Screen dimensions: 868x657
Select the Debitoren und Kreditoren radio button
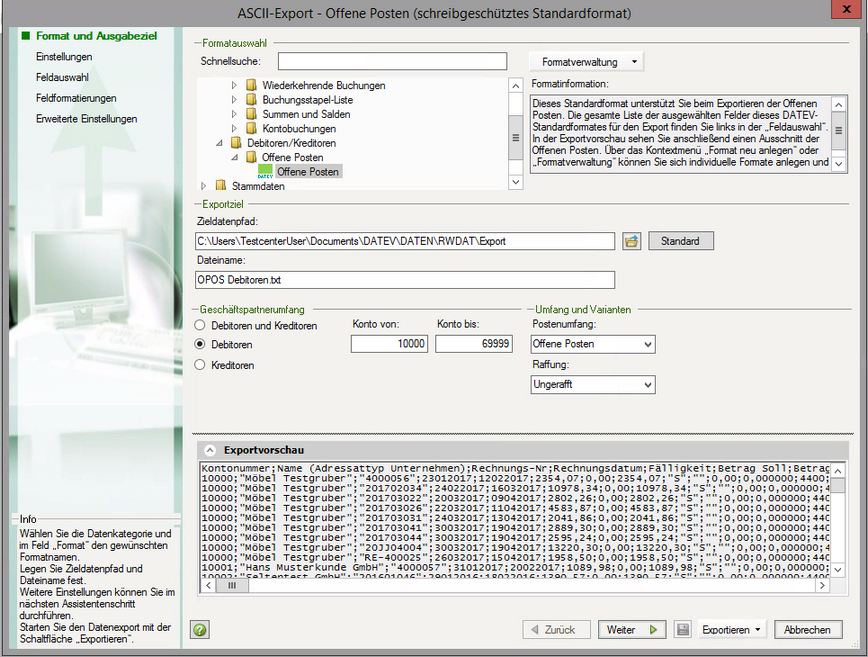tap(200, 325)
